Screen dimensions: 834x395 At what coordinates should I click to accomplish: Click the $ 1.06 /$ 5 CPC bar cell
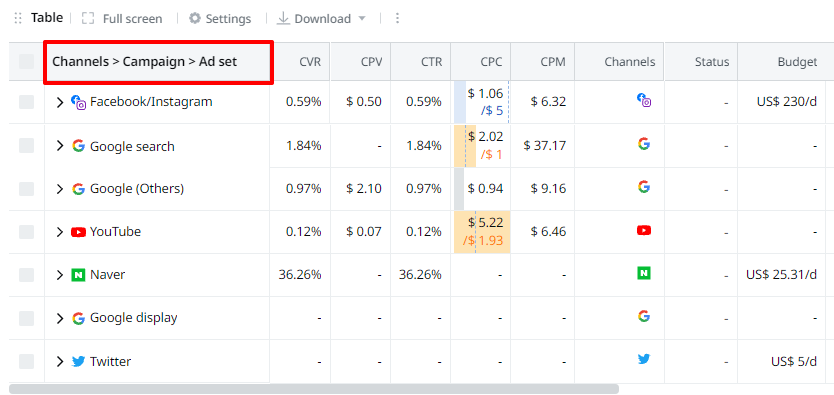pyautogui.click(x=481, y=102)
